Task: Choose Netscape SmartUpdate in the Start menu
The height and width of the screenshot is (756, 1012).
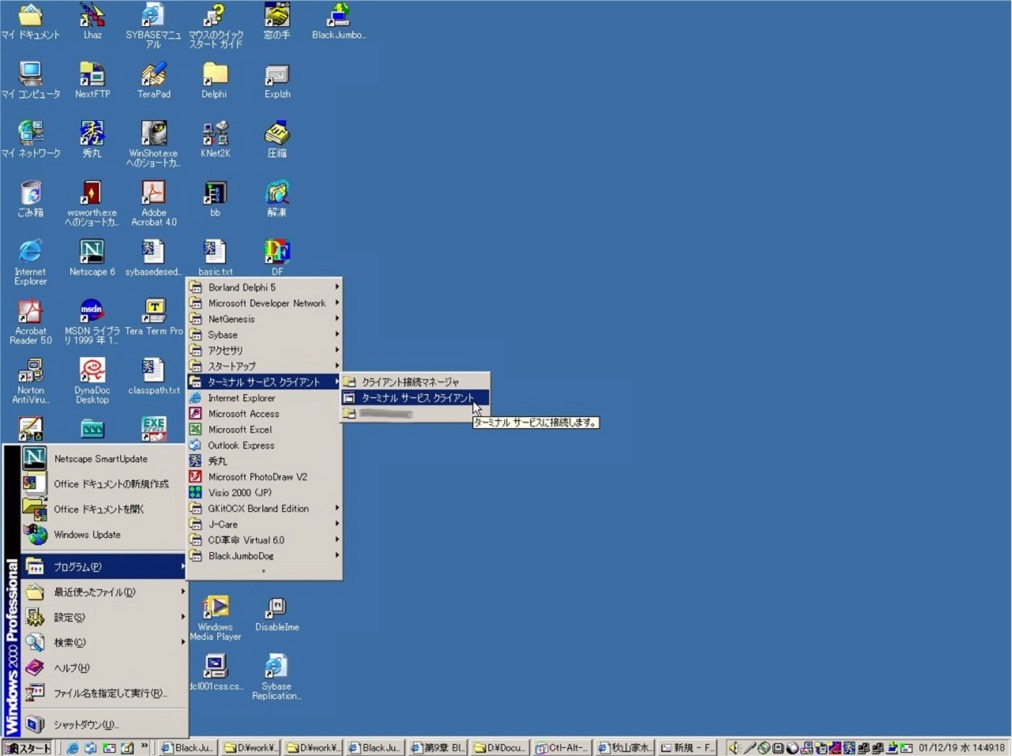Action: point(105,458)
